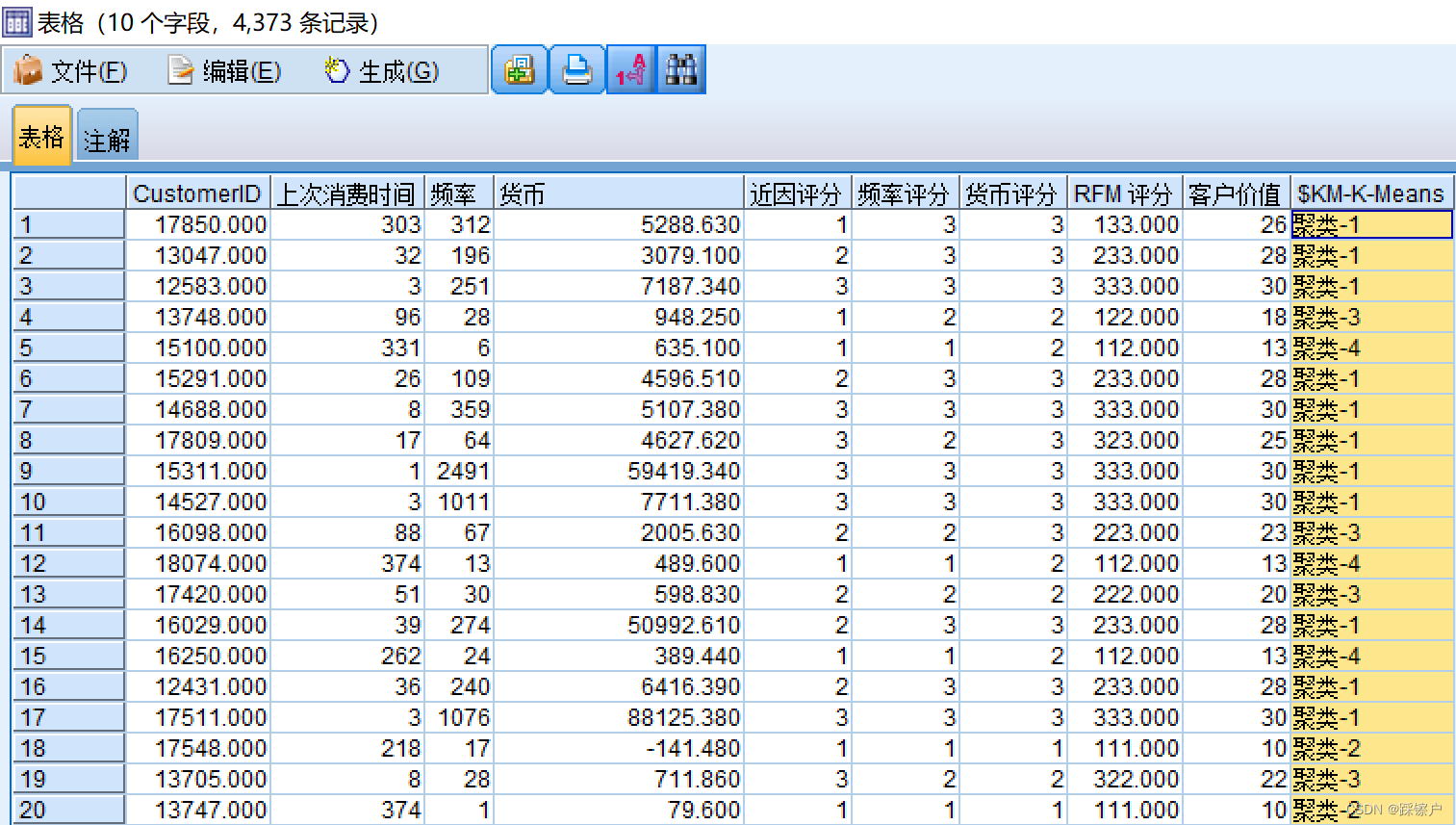Screen dimensions: 1456x825
Task: Open the 文件(F) menu
Action: tap(89, 71)
